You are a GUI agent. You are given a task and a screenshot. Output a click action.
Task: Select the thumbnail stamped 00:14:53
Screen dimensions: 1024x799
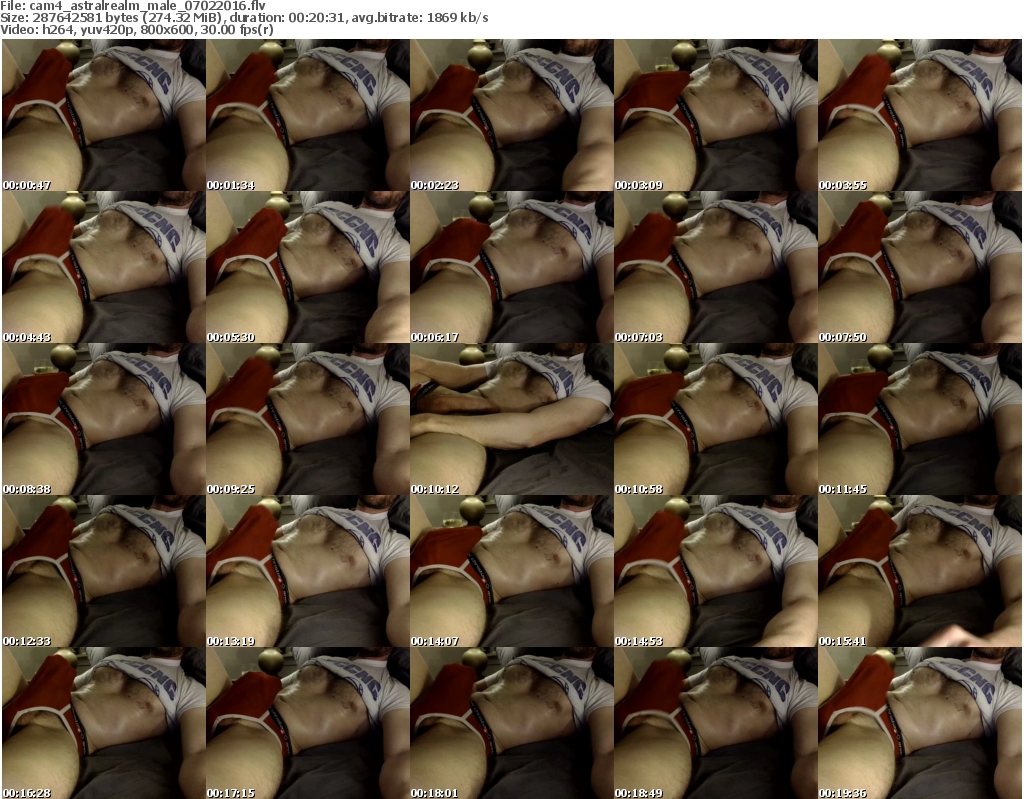716,571
